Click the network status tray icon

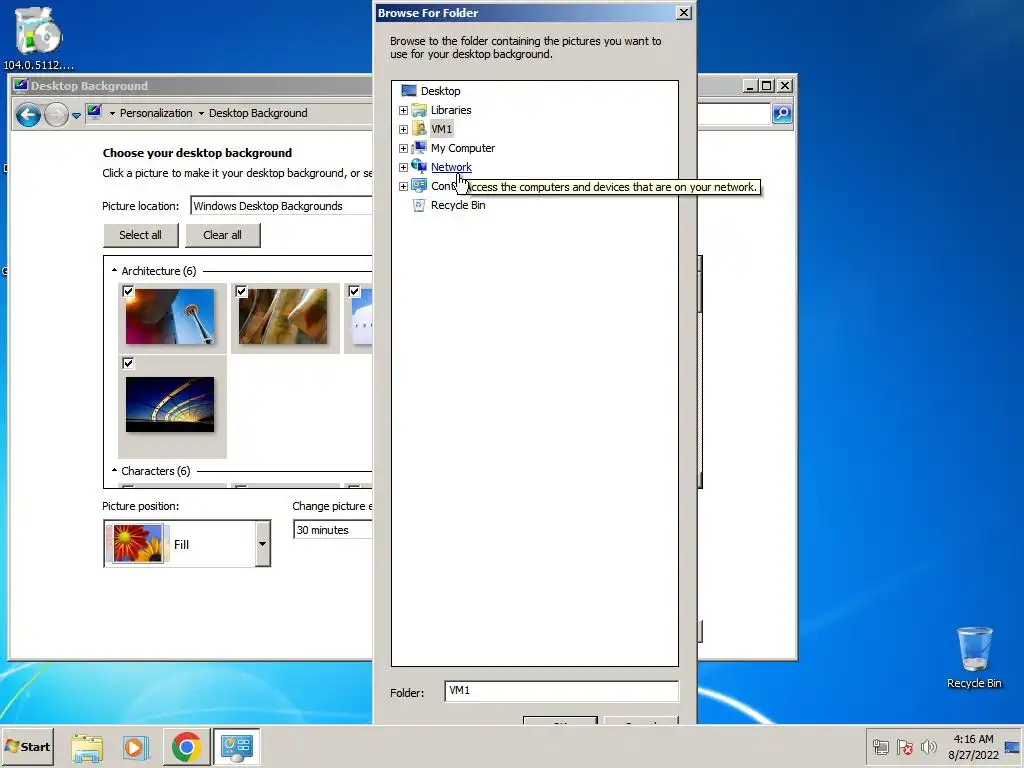point(880,747)
